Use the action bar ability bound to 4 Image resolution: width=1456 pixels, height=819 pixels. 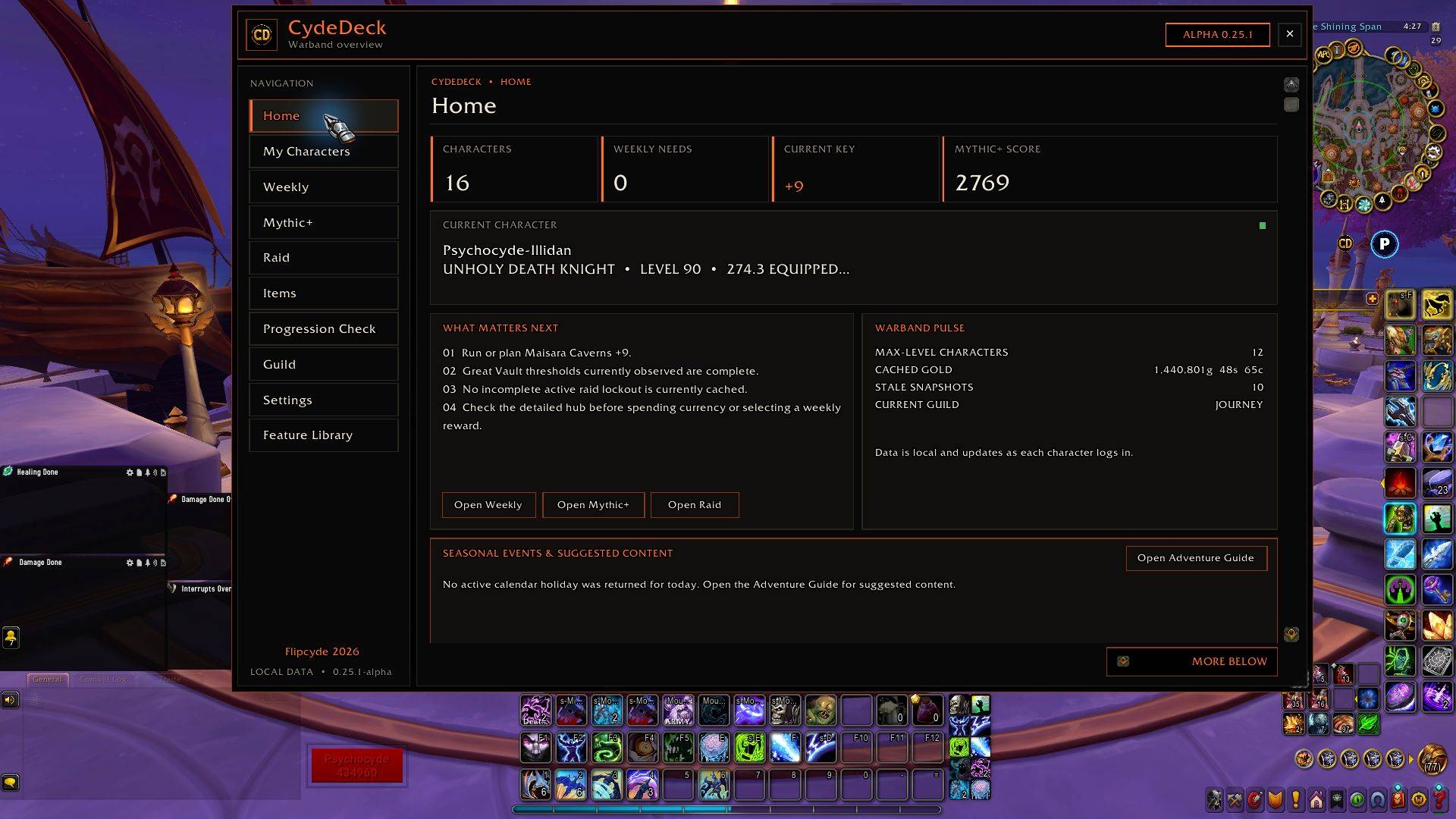tap(642, 784)
